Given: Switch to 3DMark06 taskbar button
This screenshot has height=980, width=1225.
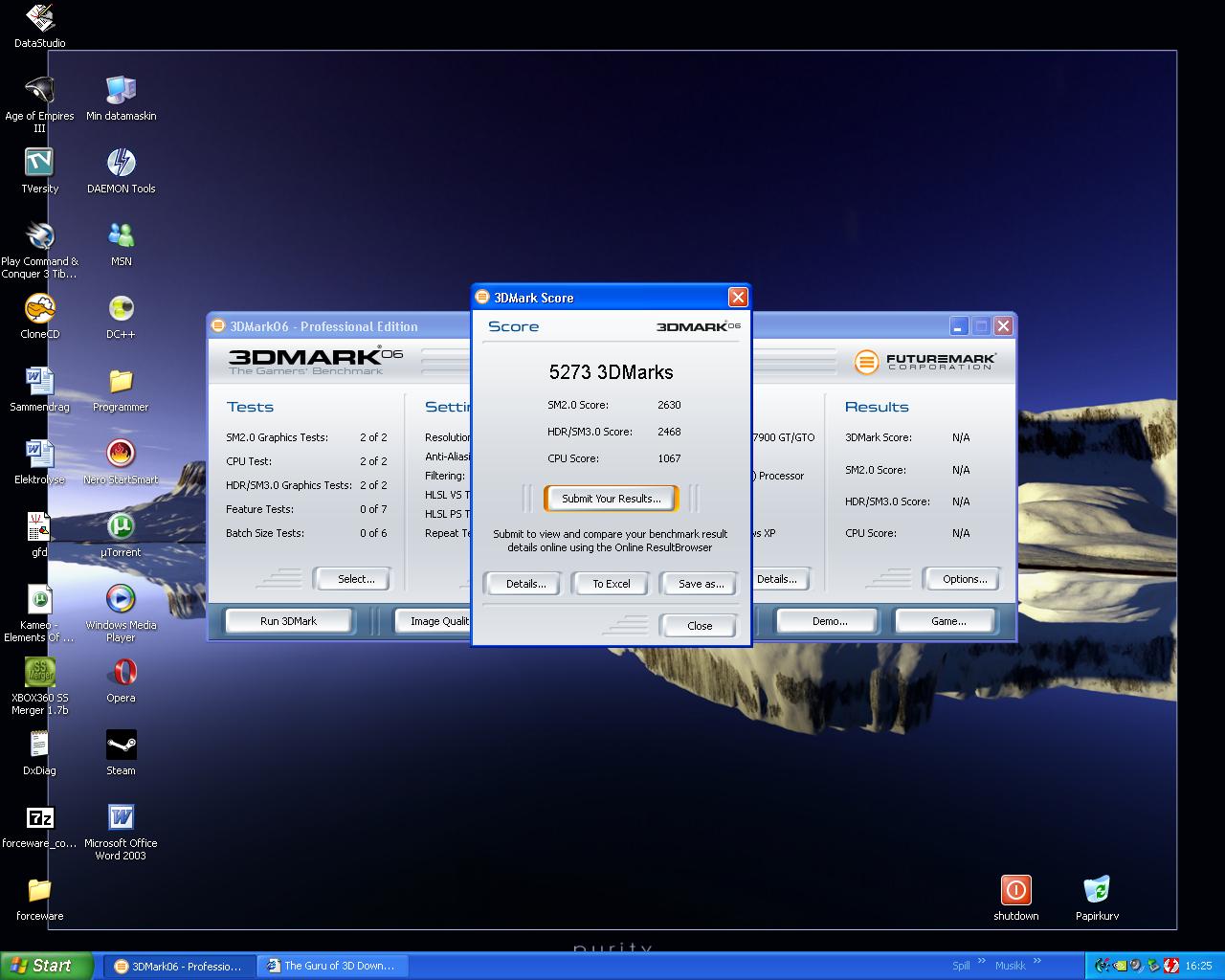Looking at the screenshot, I should pos(178,966).
